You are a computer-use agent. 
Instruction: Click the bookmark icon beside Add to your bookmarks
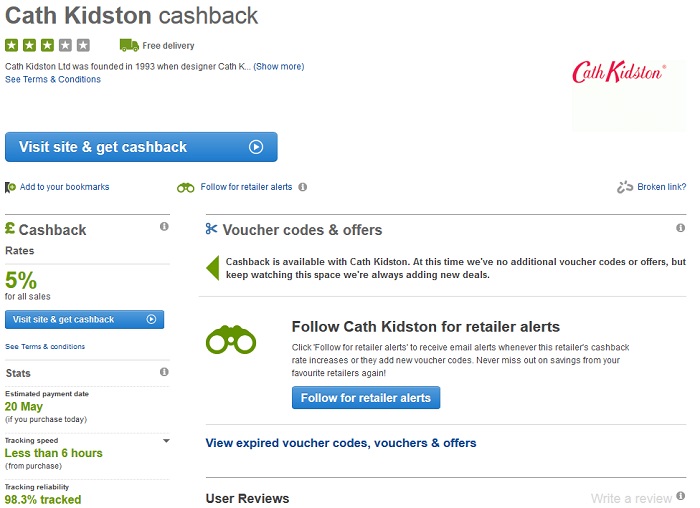click(x=10, y=187)
